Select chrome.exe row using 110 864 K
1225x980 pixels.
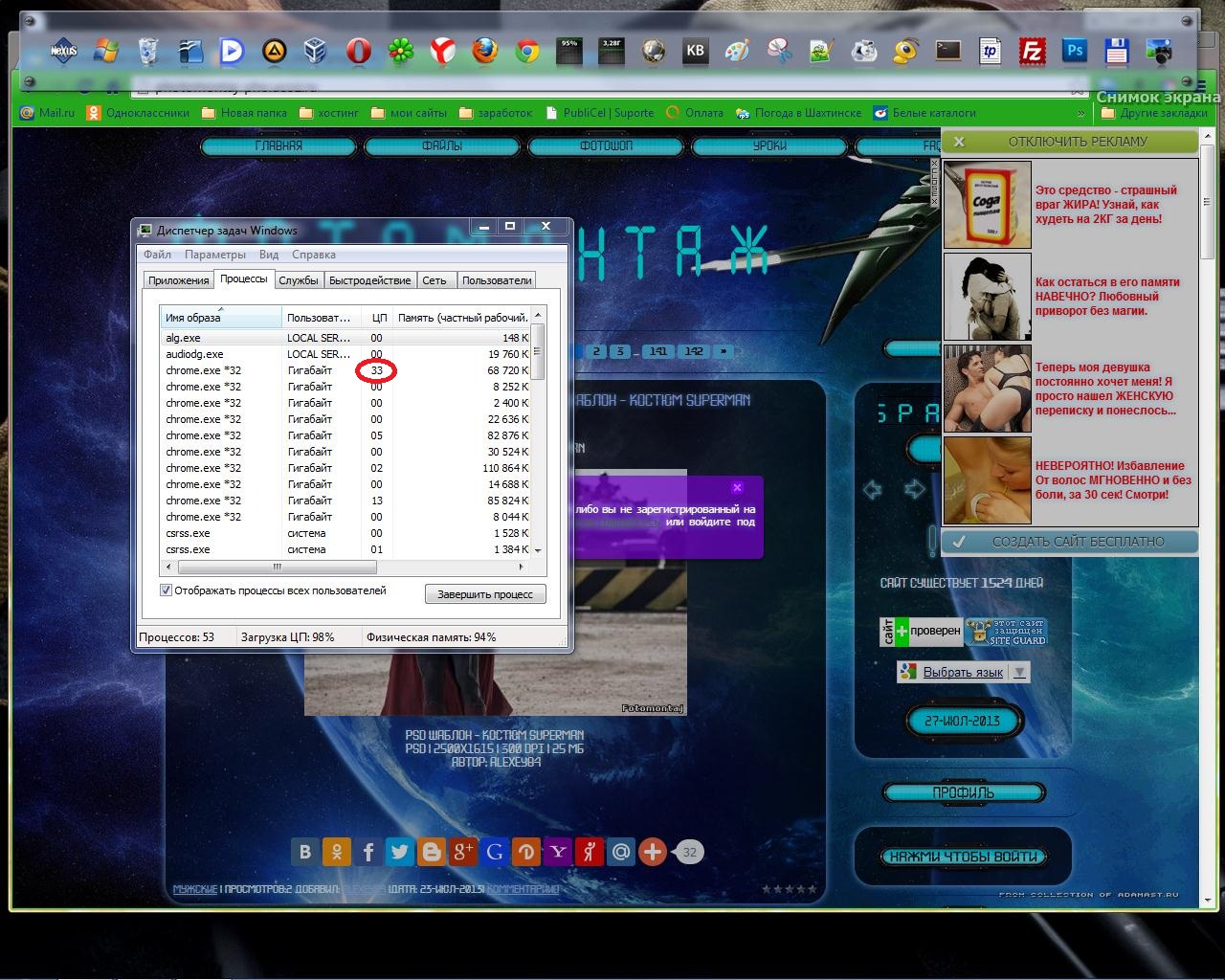pyautogui.click(x=345, y=468)
